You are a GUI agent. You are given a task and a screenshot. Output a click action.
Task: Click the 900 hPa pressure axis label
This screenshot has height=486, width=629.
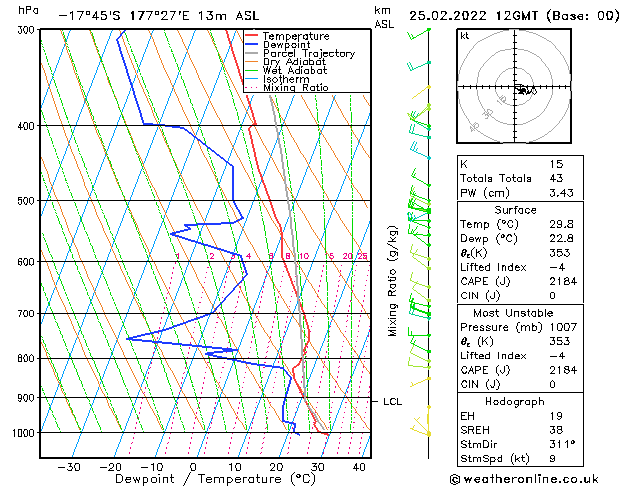[x=28, y=398]
